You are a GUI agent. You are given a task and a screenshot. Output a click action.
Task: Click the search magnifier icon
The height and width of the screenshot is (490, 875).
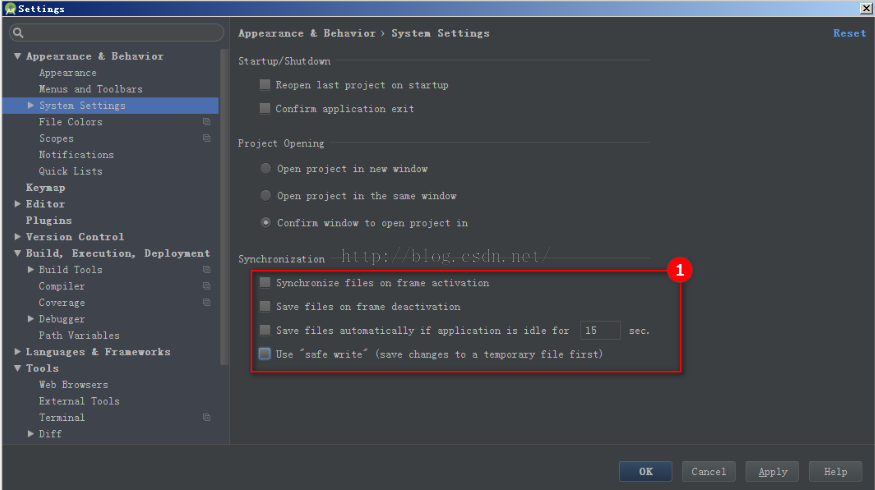(18, 33)
